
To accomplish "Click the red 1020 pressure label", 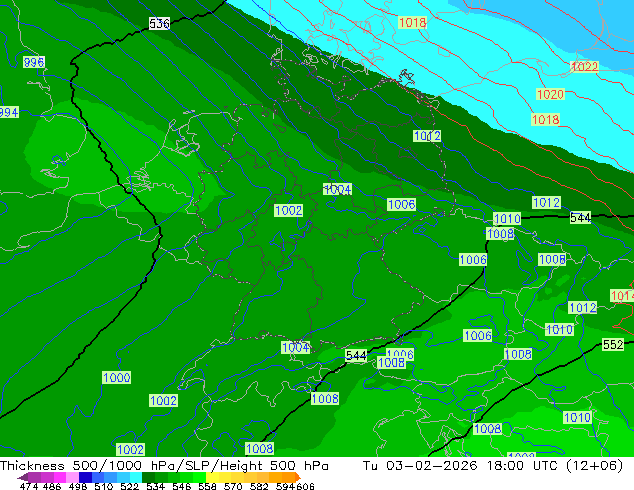I will [550, 94].
